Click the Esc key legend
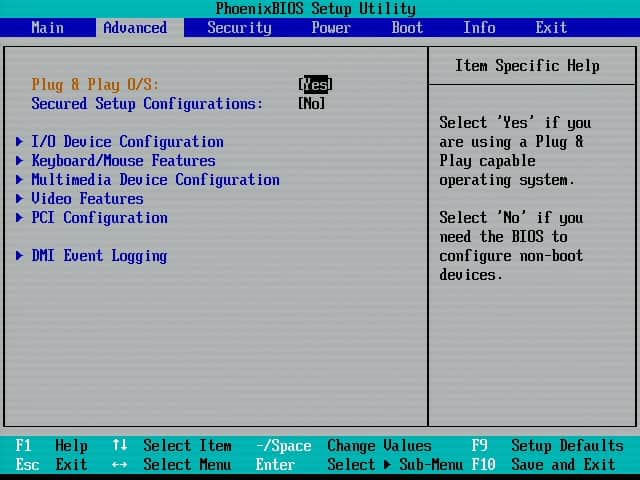 pyautogui.click(x=27, y=464)
